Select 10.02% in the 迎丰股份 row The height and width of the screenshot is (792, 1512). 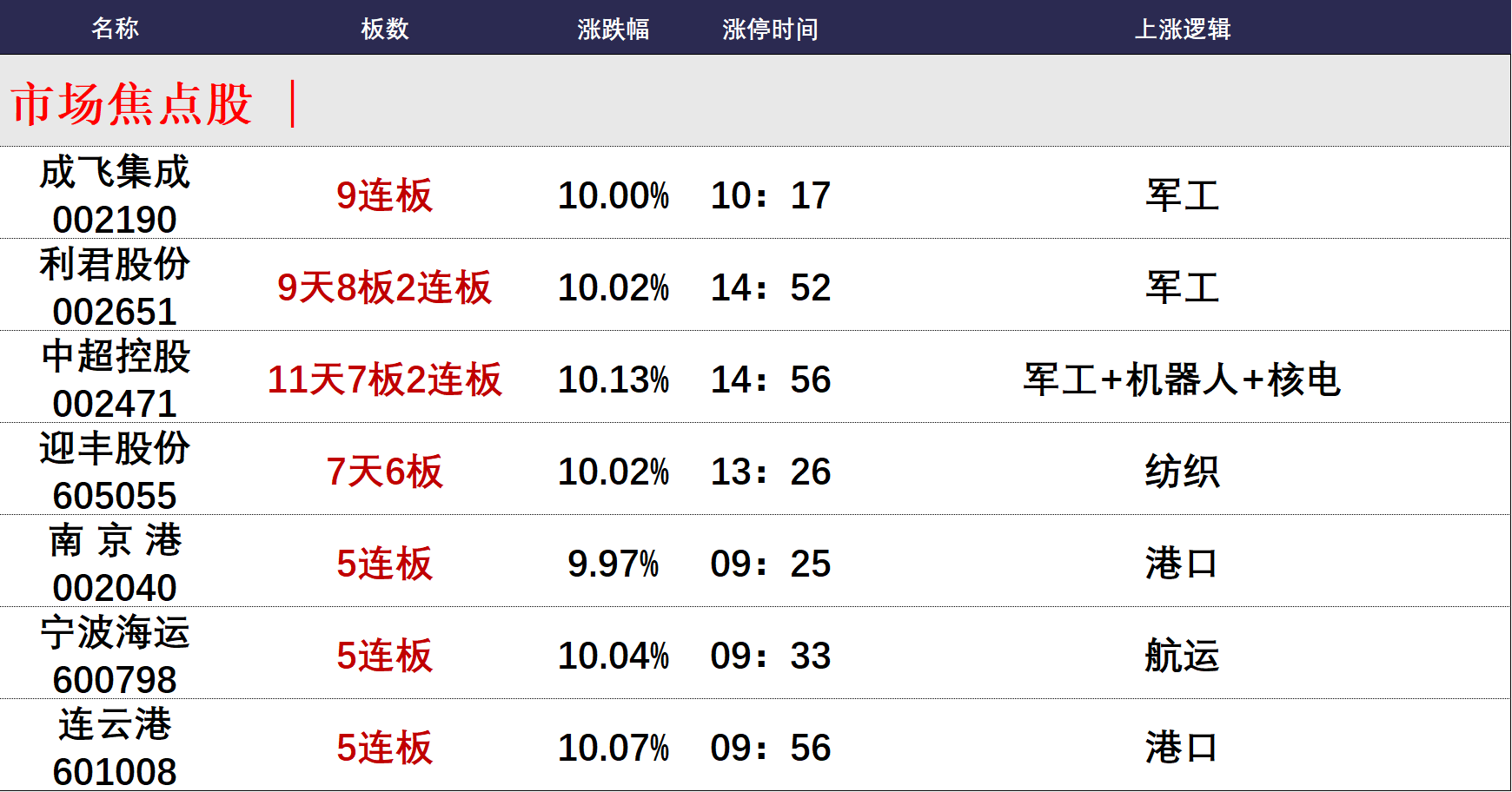coord(613,472)
